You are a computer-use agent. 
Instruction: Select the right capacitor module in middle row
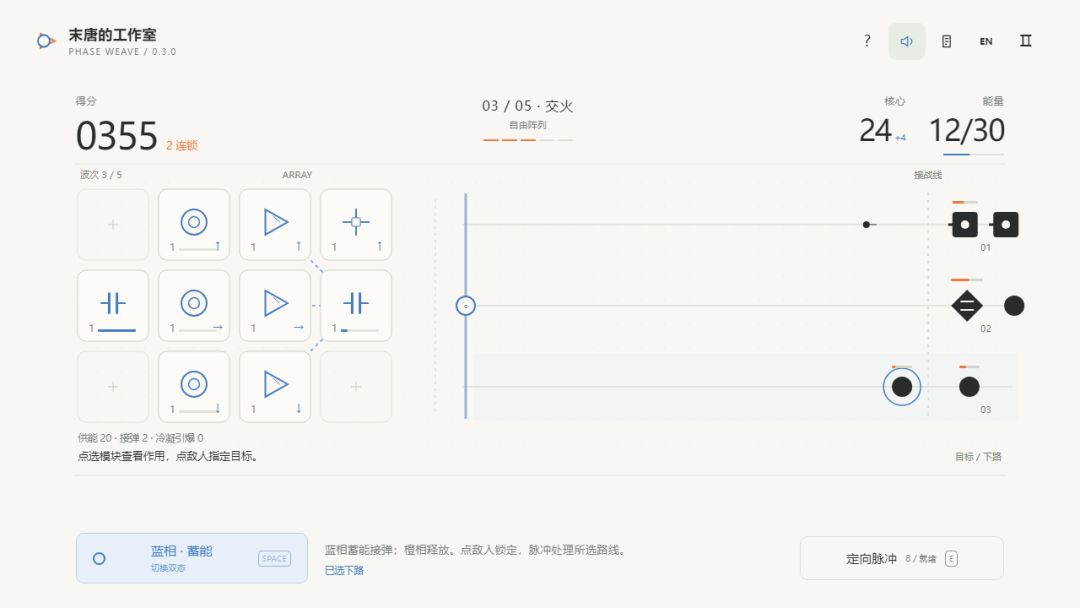[356, 306]
